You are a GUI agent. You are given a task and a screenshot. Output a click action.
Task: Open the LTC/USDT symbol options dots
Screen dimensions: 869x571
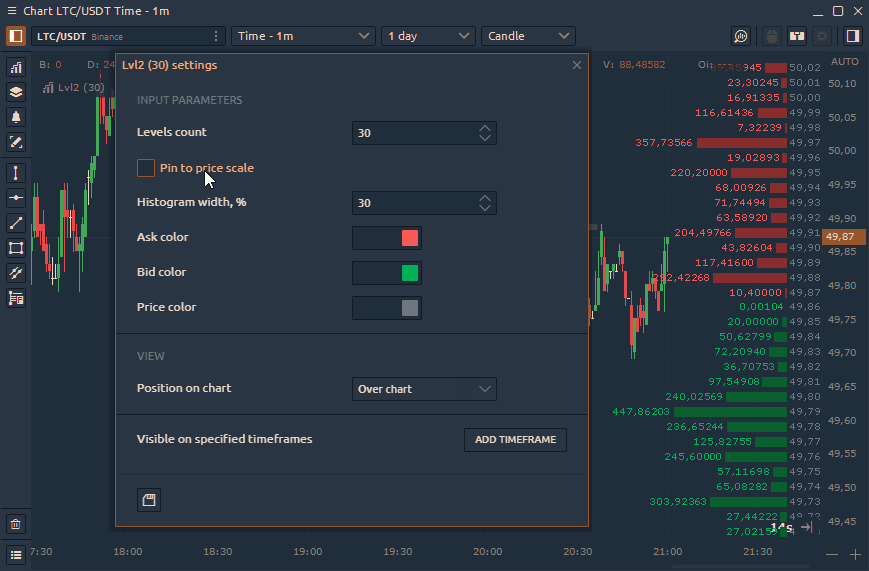point(216,36)
